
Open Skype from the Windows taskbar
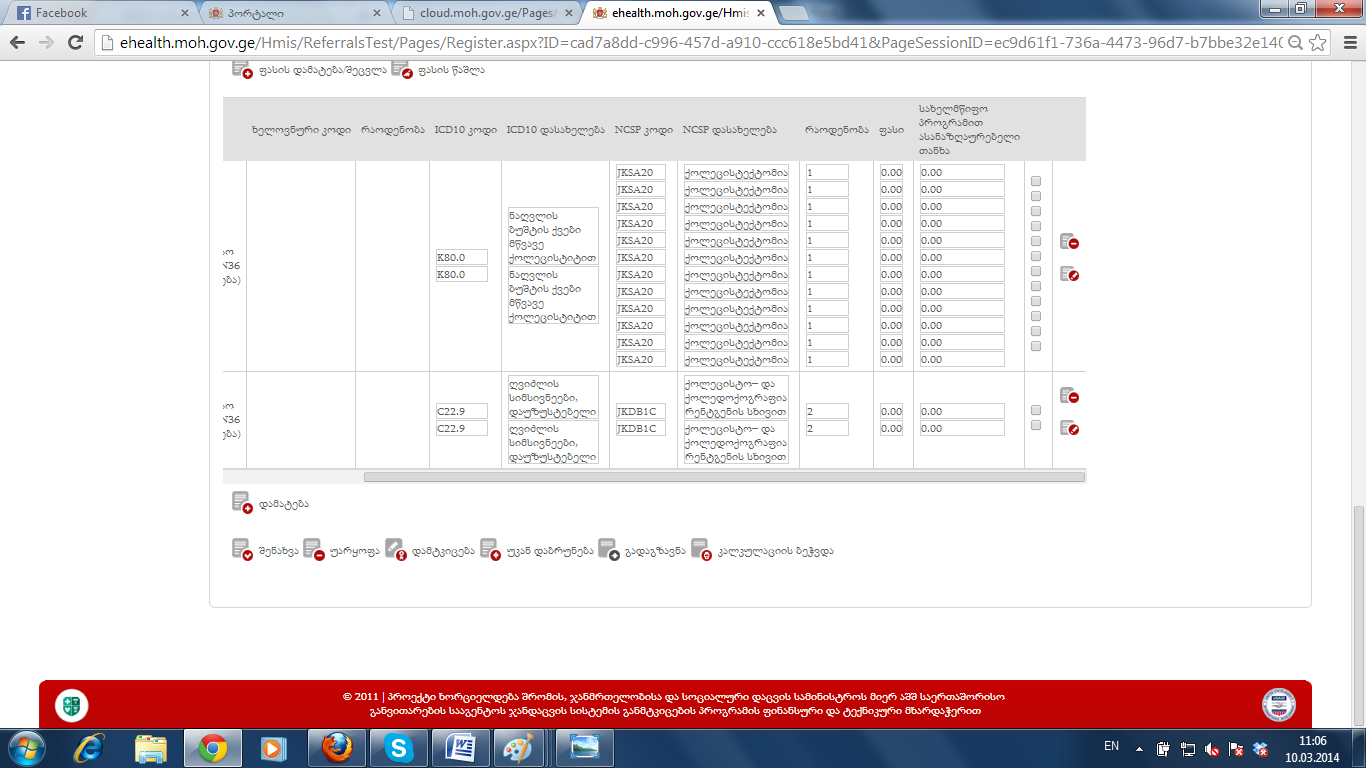point(399,748)
